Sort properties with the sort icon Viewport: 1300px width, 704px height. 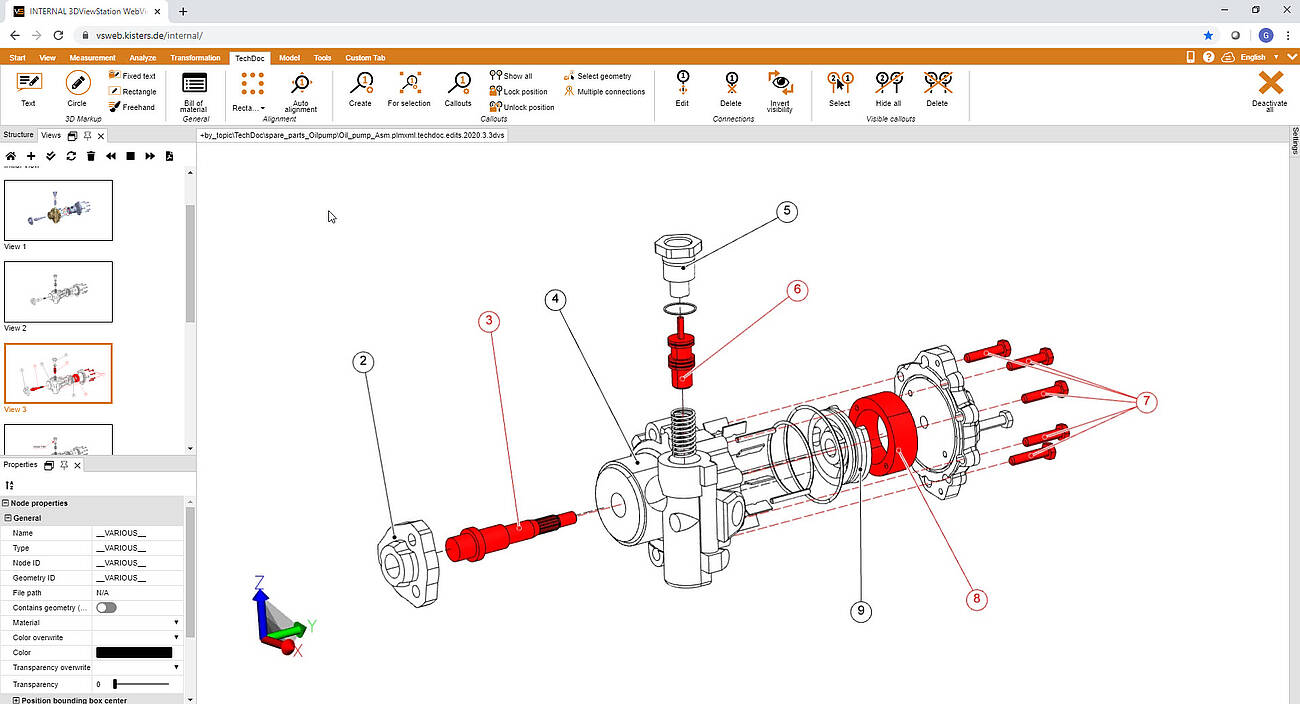click(x=10, y=485)
